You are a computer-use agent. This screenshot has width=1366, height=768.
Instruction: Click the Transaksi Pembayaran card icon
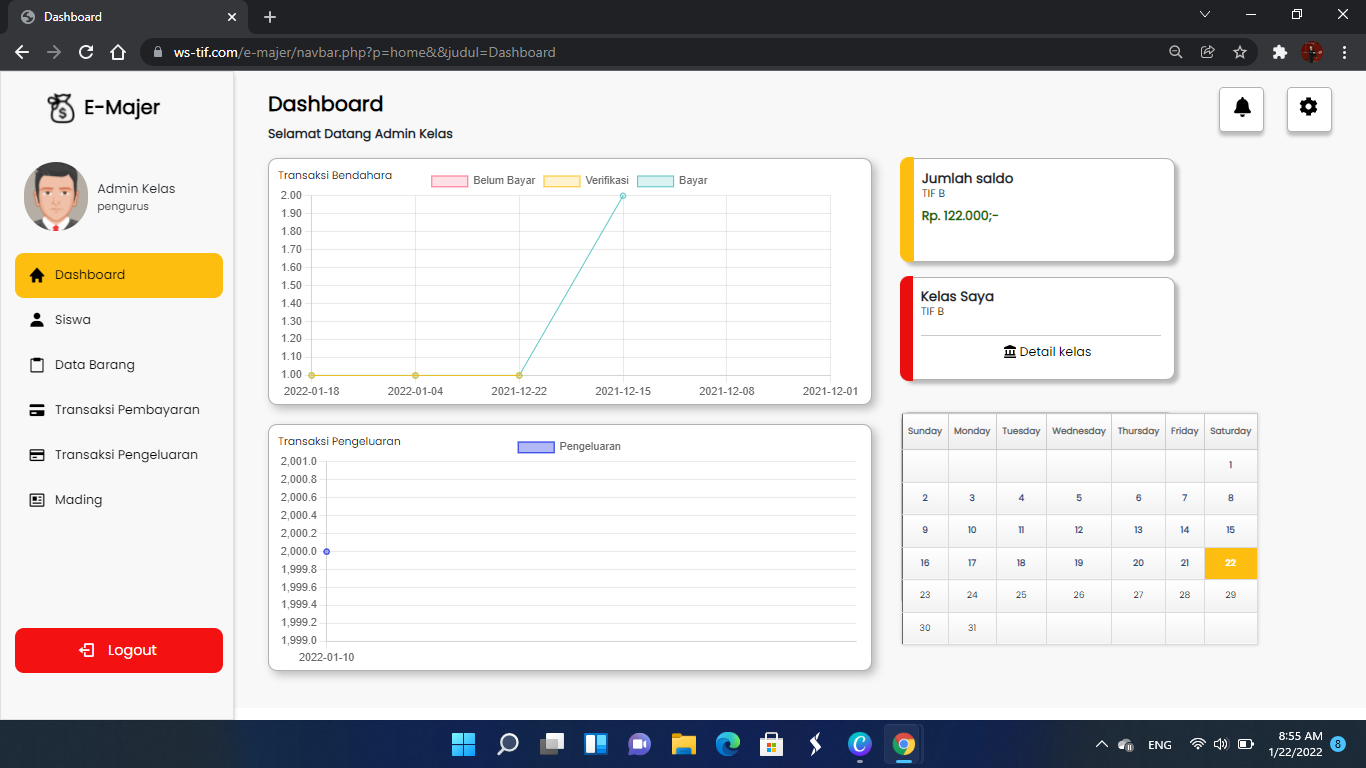pyautogui.click(x=37, y=410)
